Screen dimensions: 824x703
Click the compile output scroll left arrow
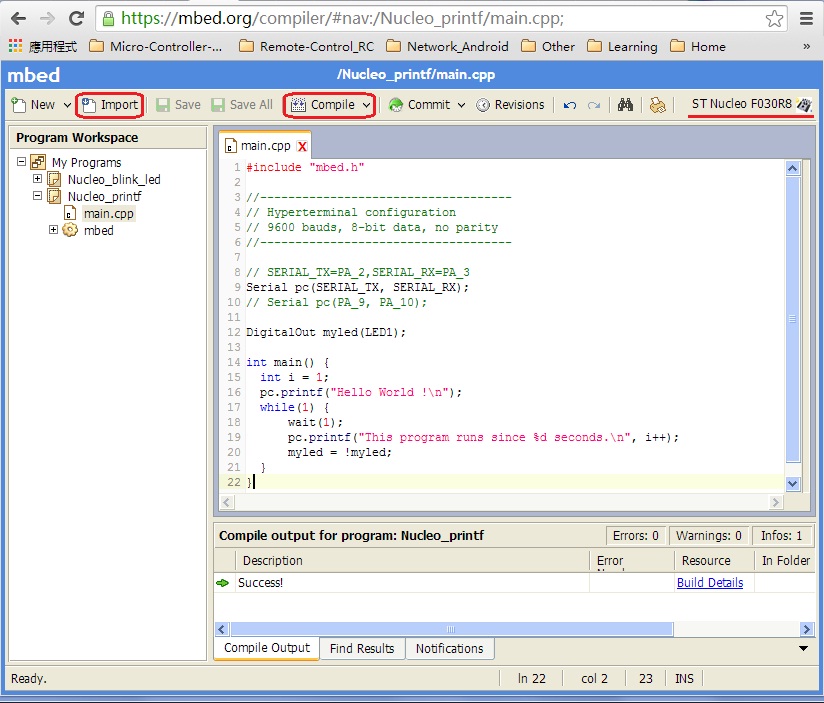[221, 629]
